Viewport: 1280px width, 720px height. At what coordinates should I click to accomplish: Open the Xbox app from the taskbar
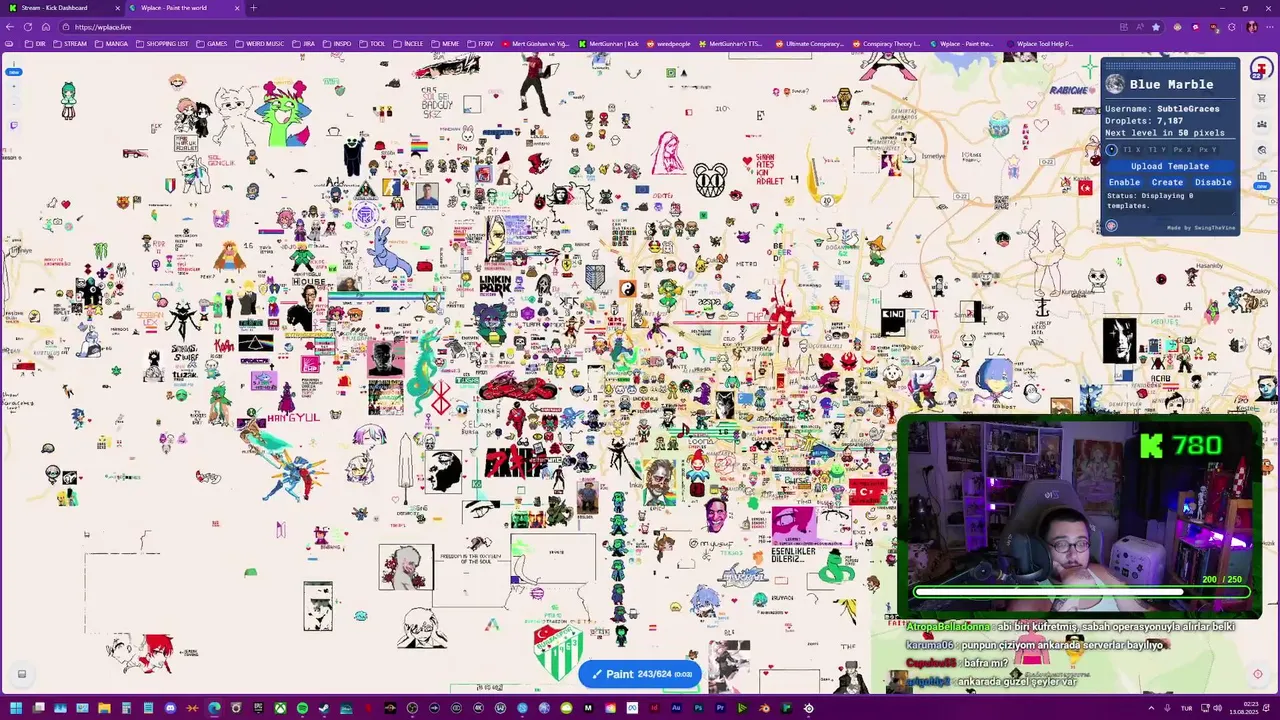tap(280, 709)
